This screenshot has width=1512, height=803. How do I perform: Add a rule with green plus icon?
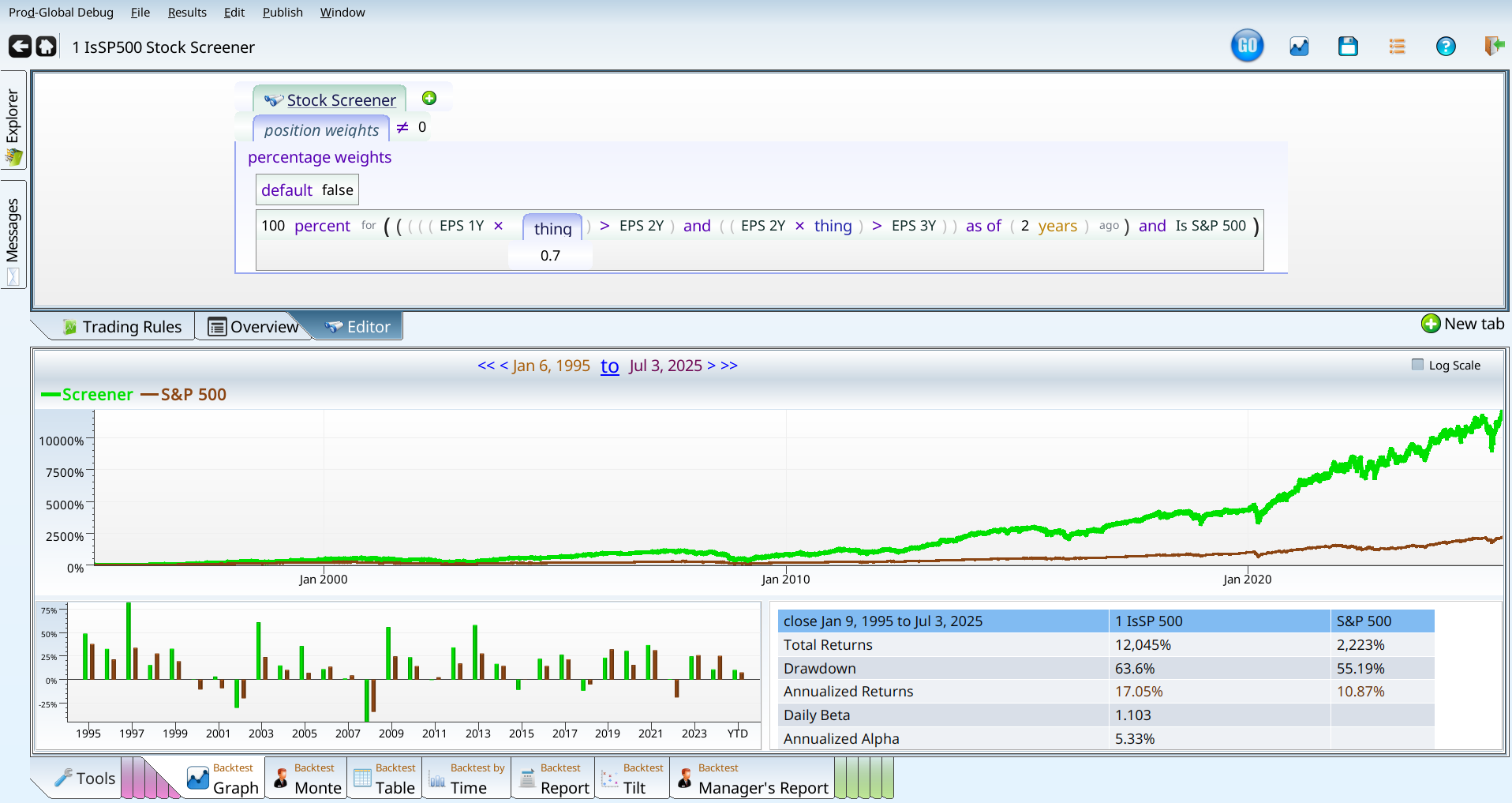[429, 98]
